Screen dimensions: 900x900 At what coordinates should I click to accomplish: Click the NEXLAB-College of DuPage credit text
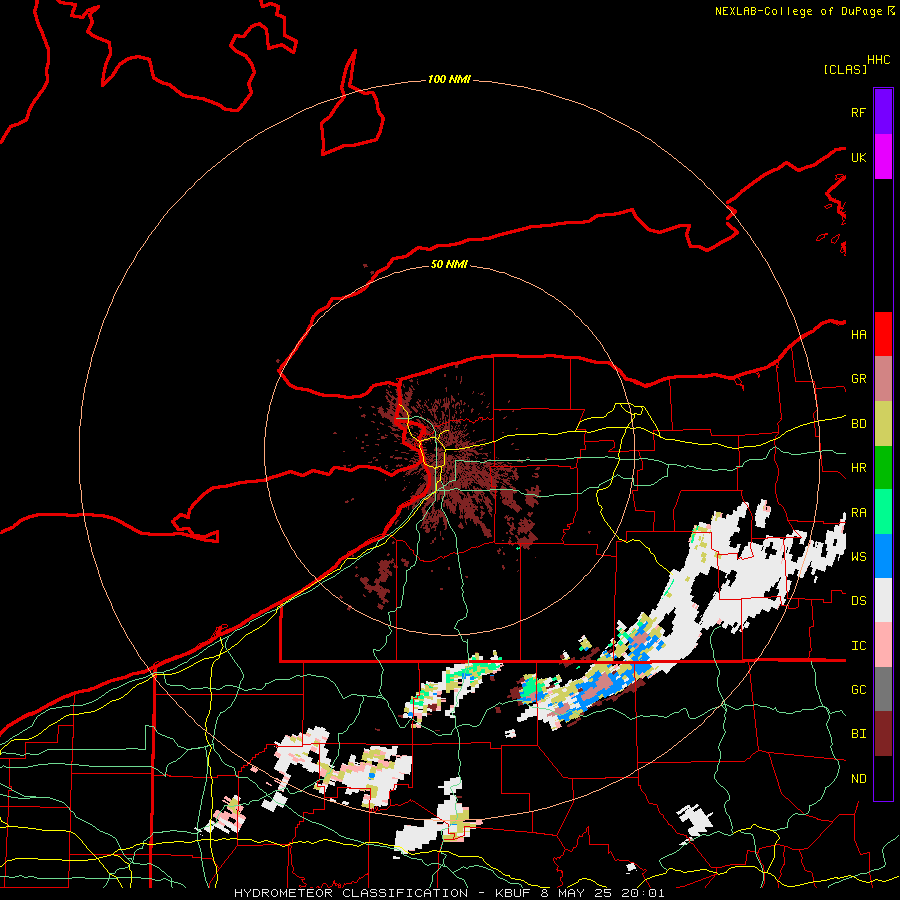(x=799, y=11)
